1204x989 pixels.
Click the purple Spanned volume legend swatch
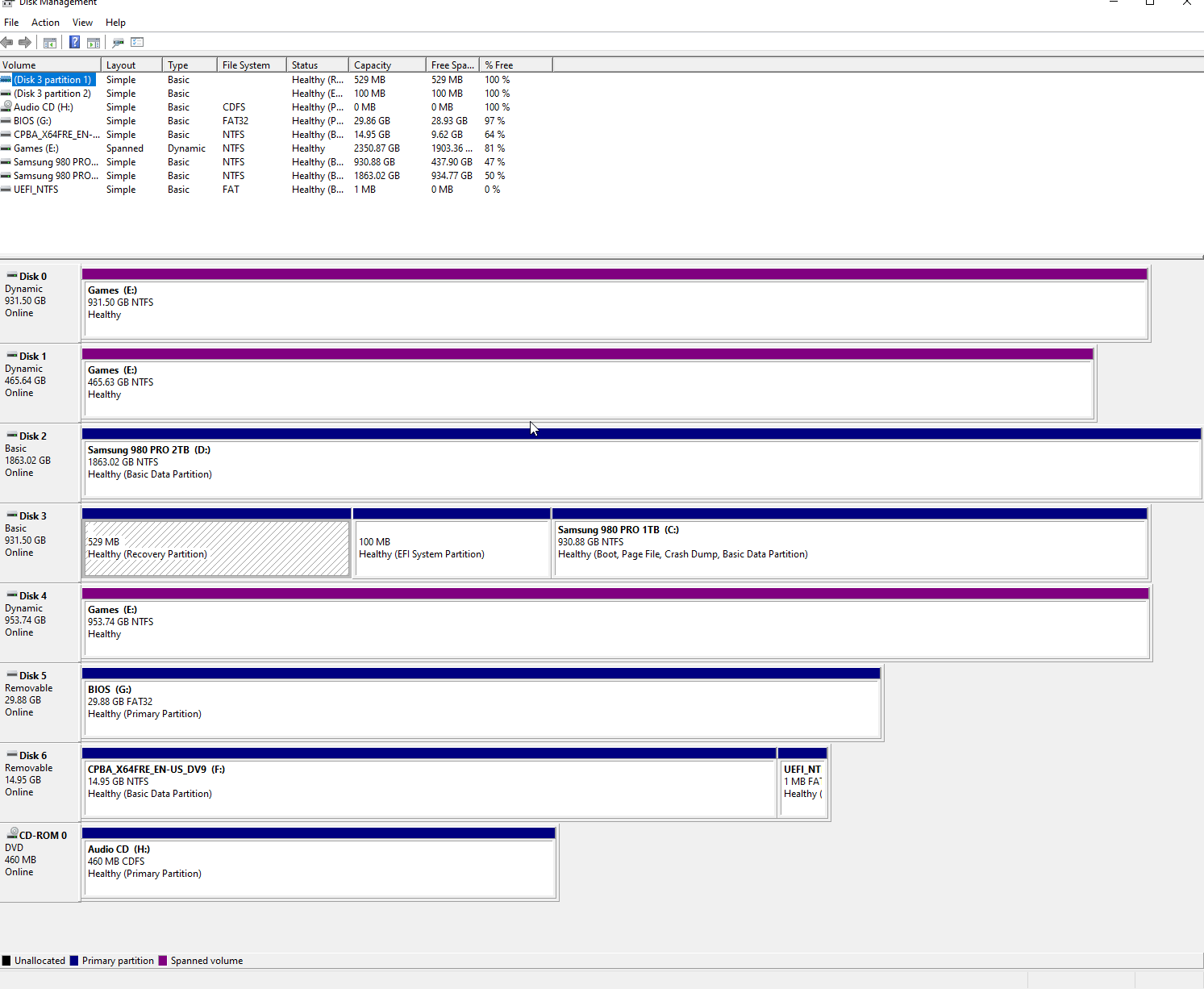[163, 961]
